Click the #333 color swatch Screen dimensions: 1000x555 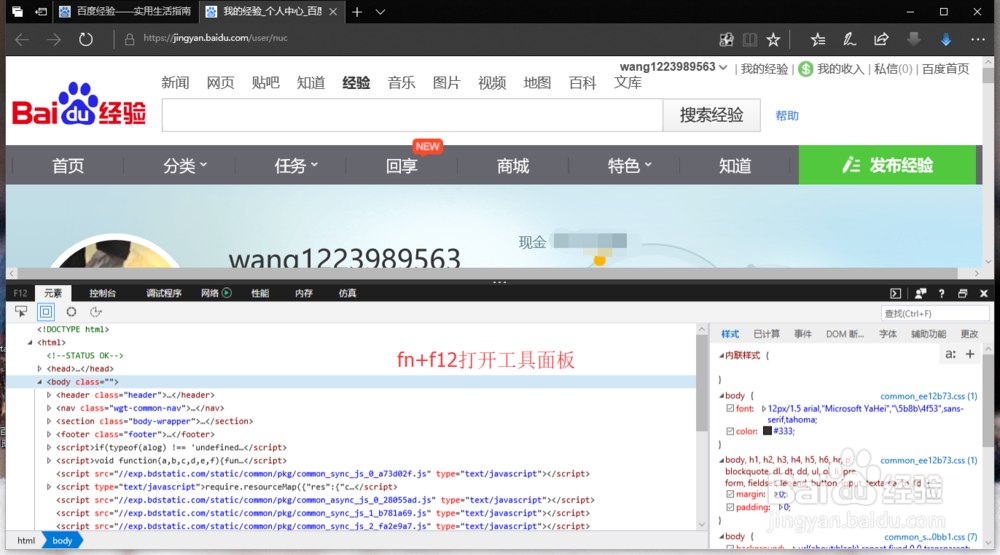pos(767,431)
